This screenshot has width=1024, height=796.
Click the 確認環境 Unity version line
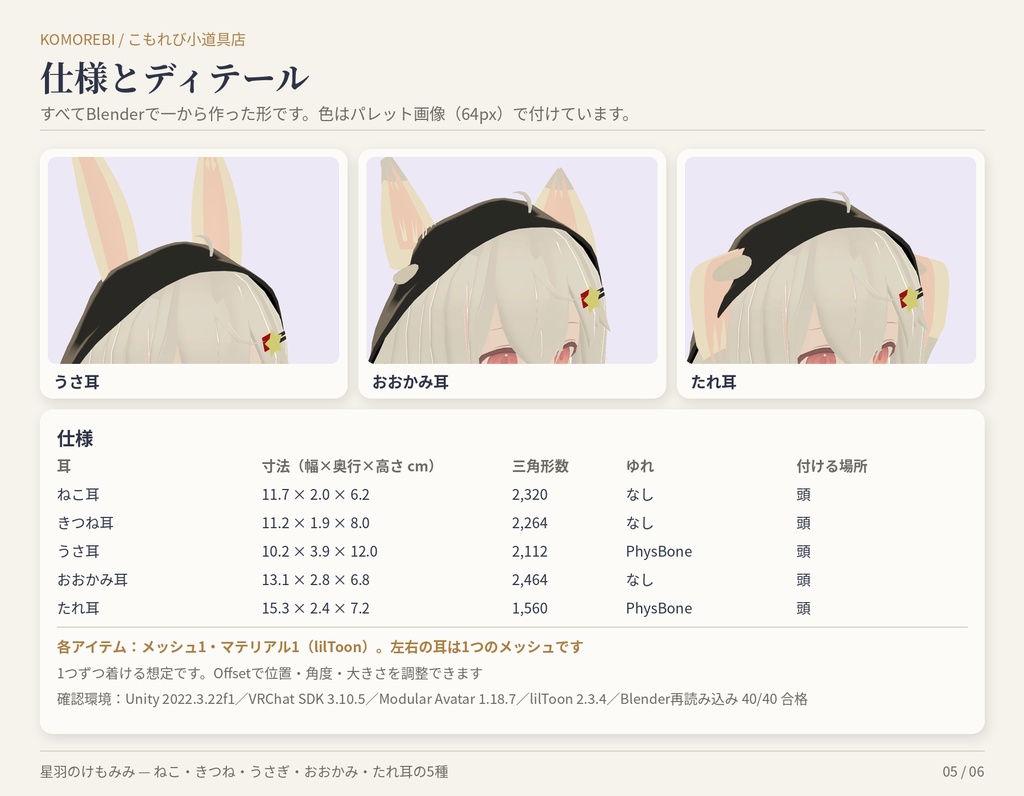(432, 699)
